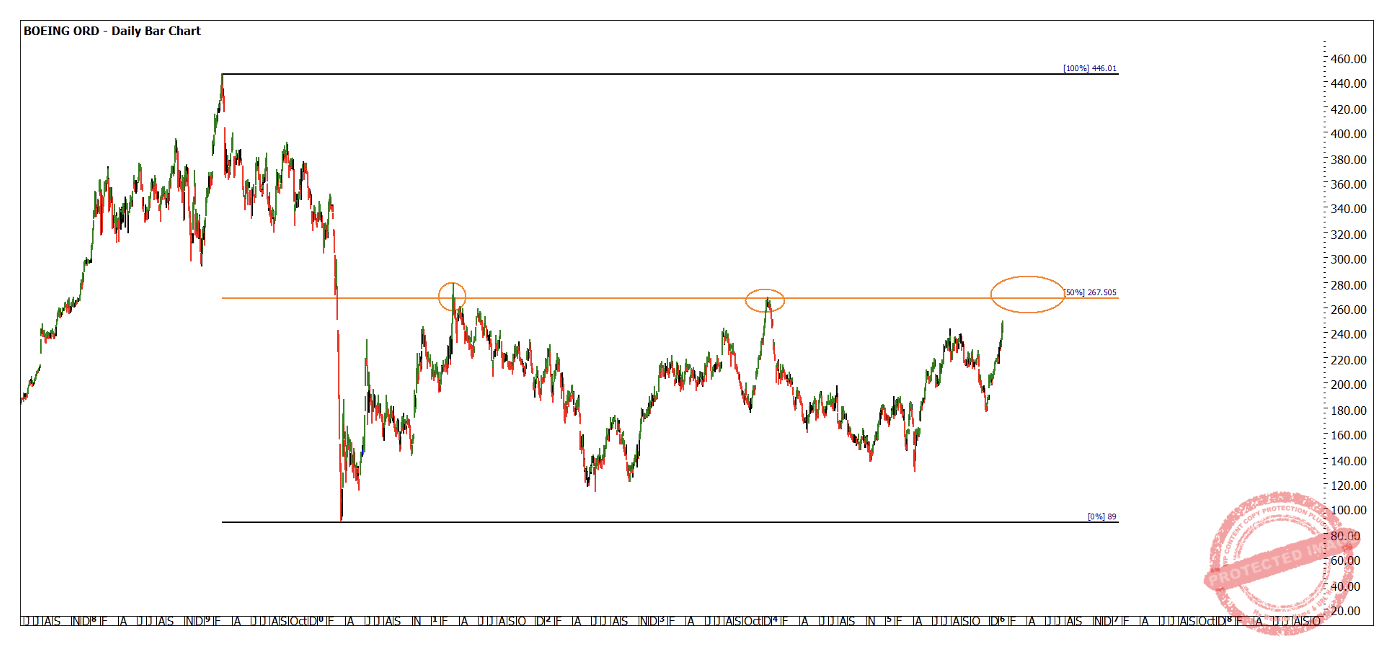Click the BOEING ORD chart title
Screen dimensions: 1394x650
click(112, 31)
